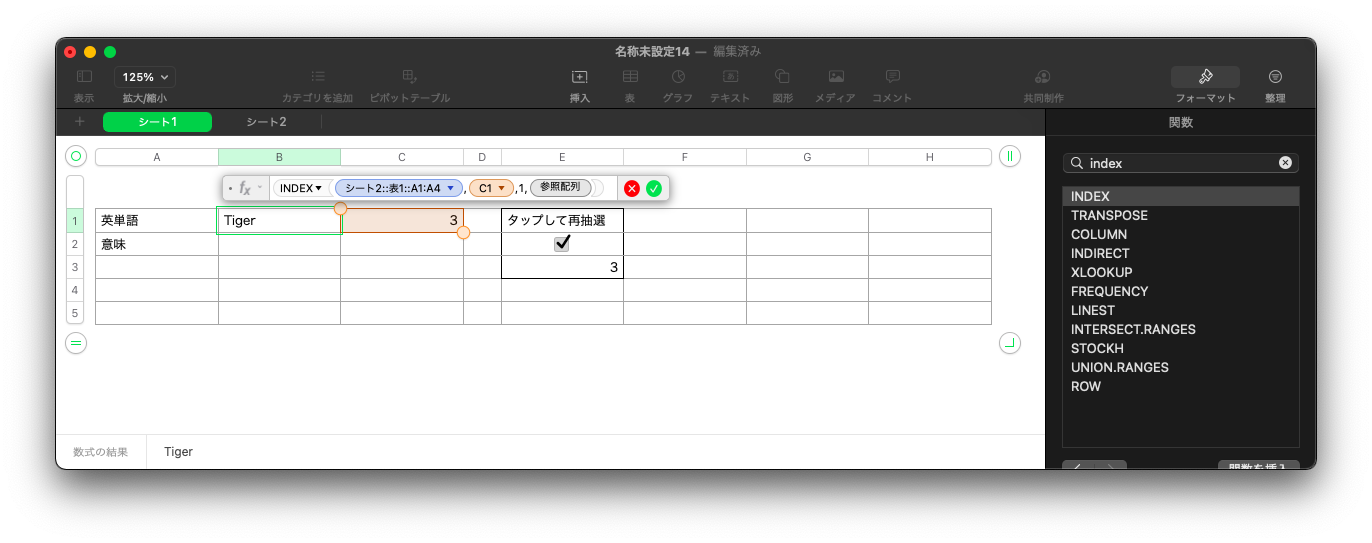Select INDEX in the function list
1372x543 pixels.
pos(1180,196)
